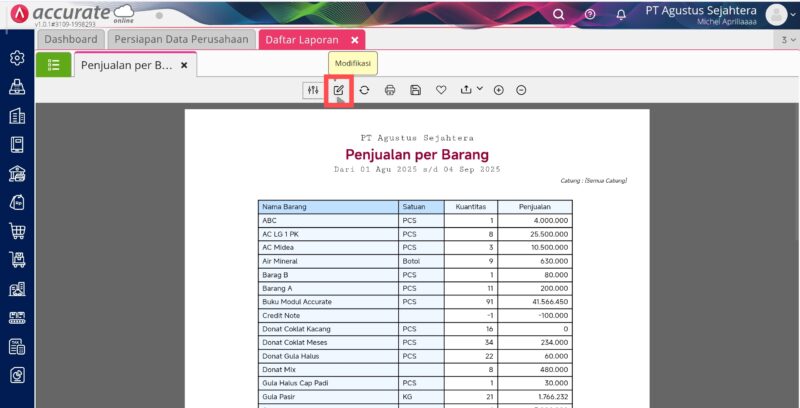800x408 pixels.
Task: Open the report filter settings icon
Action: (x=313, y=90)
